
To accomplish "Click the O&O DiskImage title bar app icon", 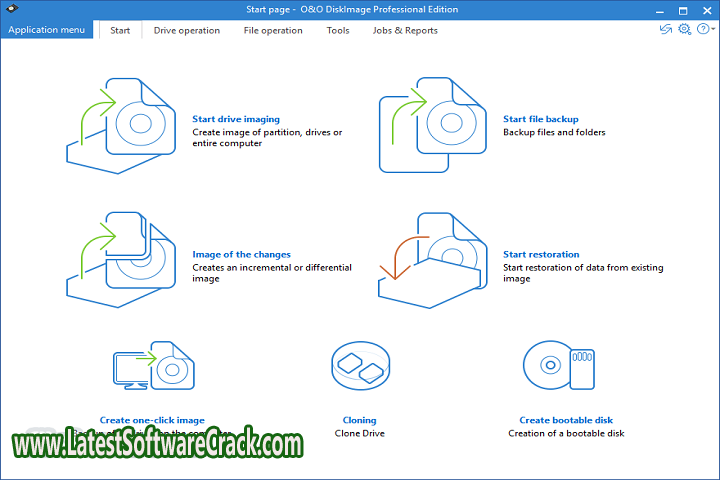I will coord(12,8).
